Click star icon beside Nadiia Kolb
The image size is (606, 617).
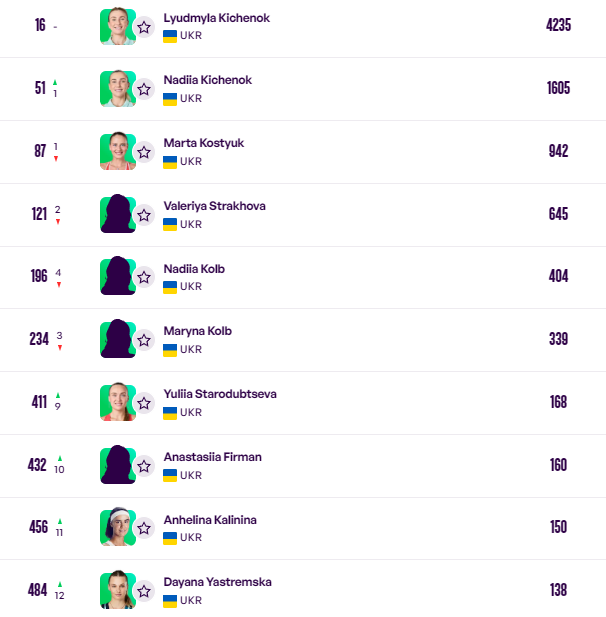[x=144, y=277]
